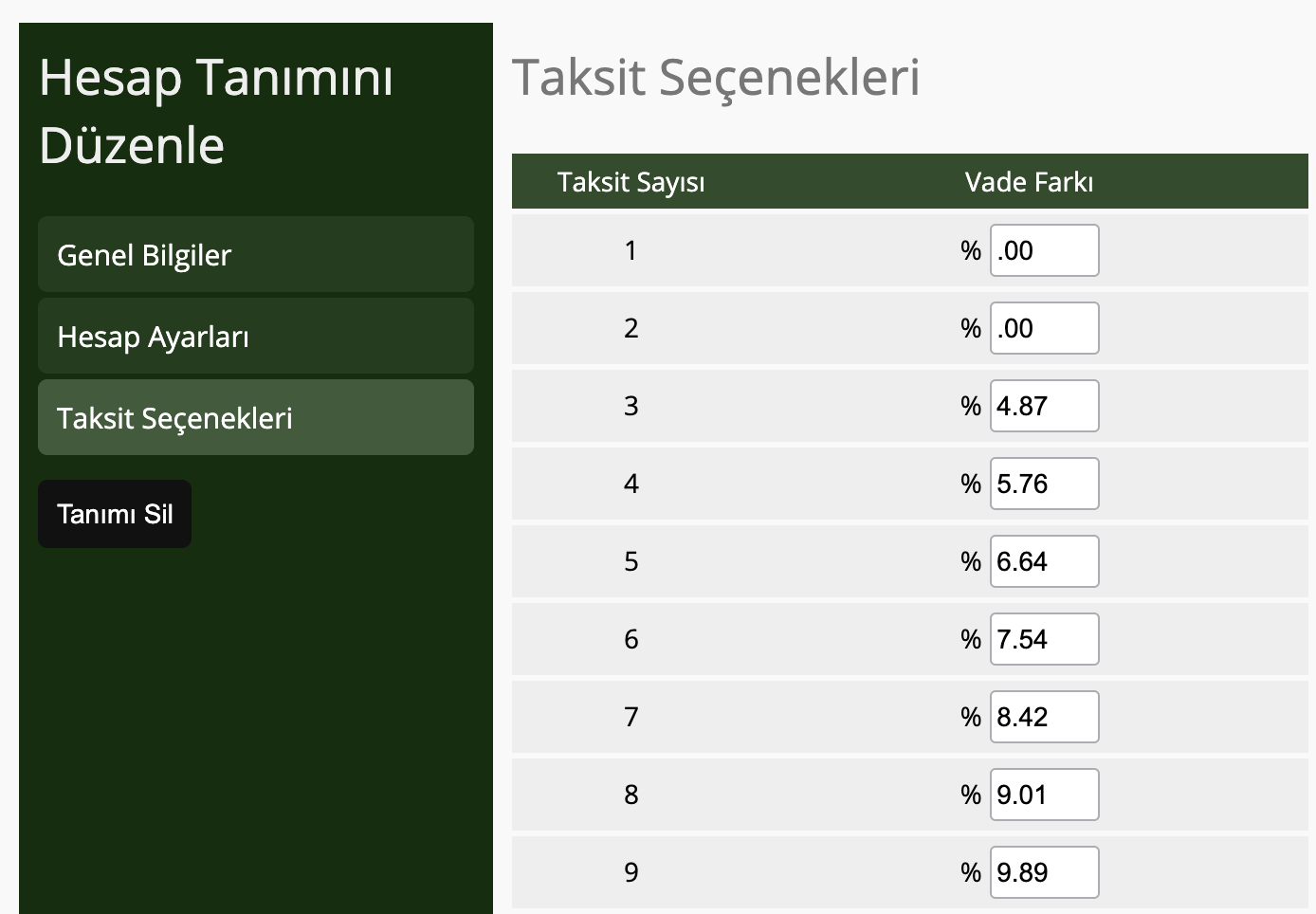Select the Taksit Seçenekleri menu item
The width and height of the screenshot is (1316, 914).
click(255, 418)
